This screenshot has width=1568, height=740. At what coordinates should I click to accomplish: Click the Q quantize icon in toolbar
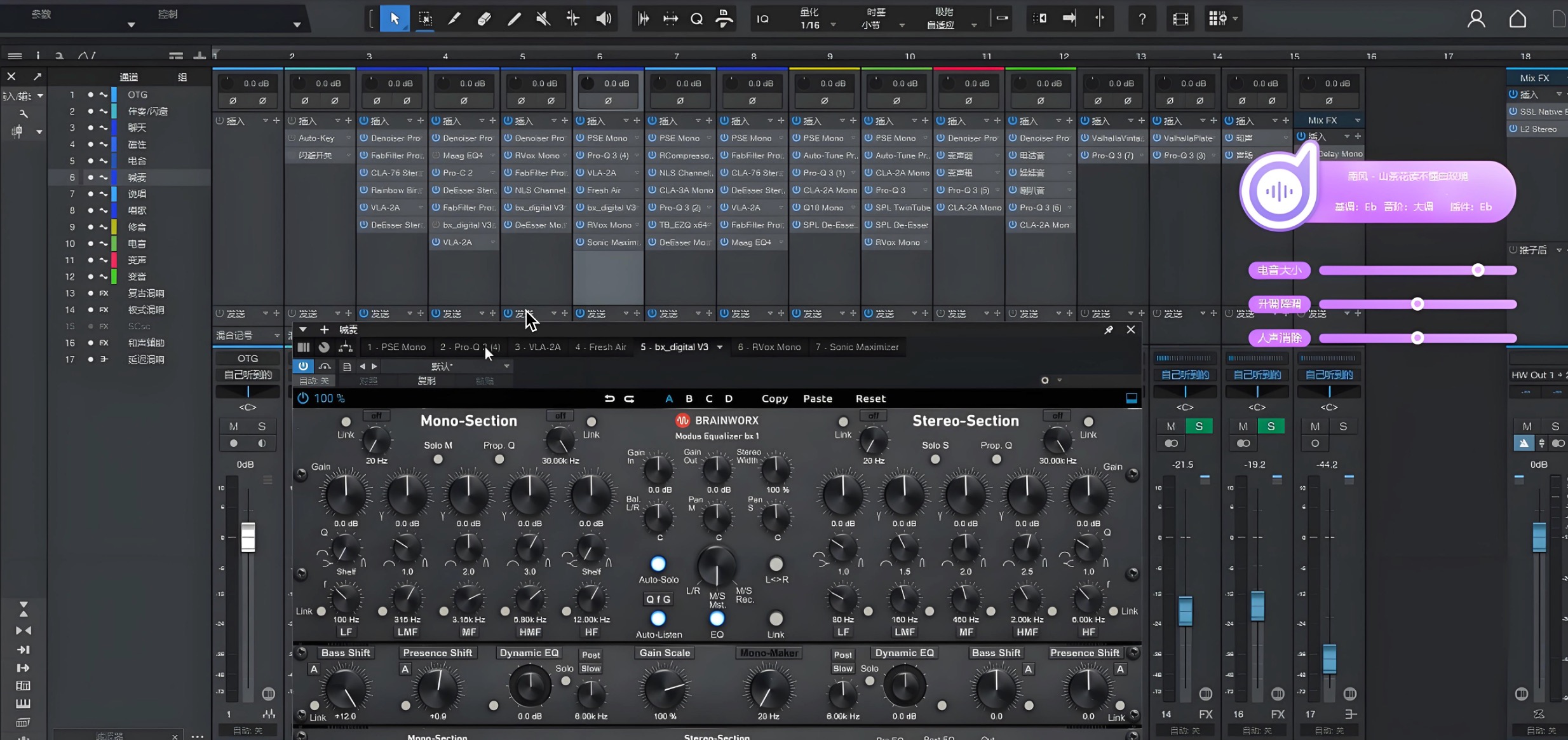[696, 18]
